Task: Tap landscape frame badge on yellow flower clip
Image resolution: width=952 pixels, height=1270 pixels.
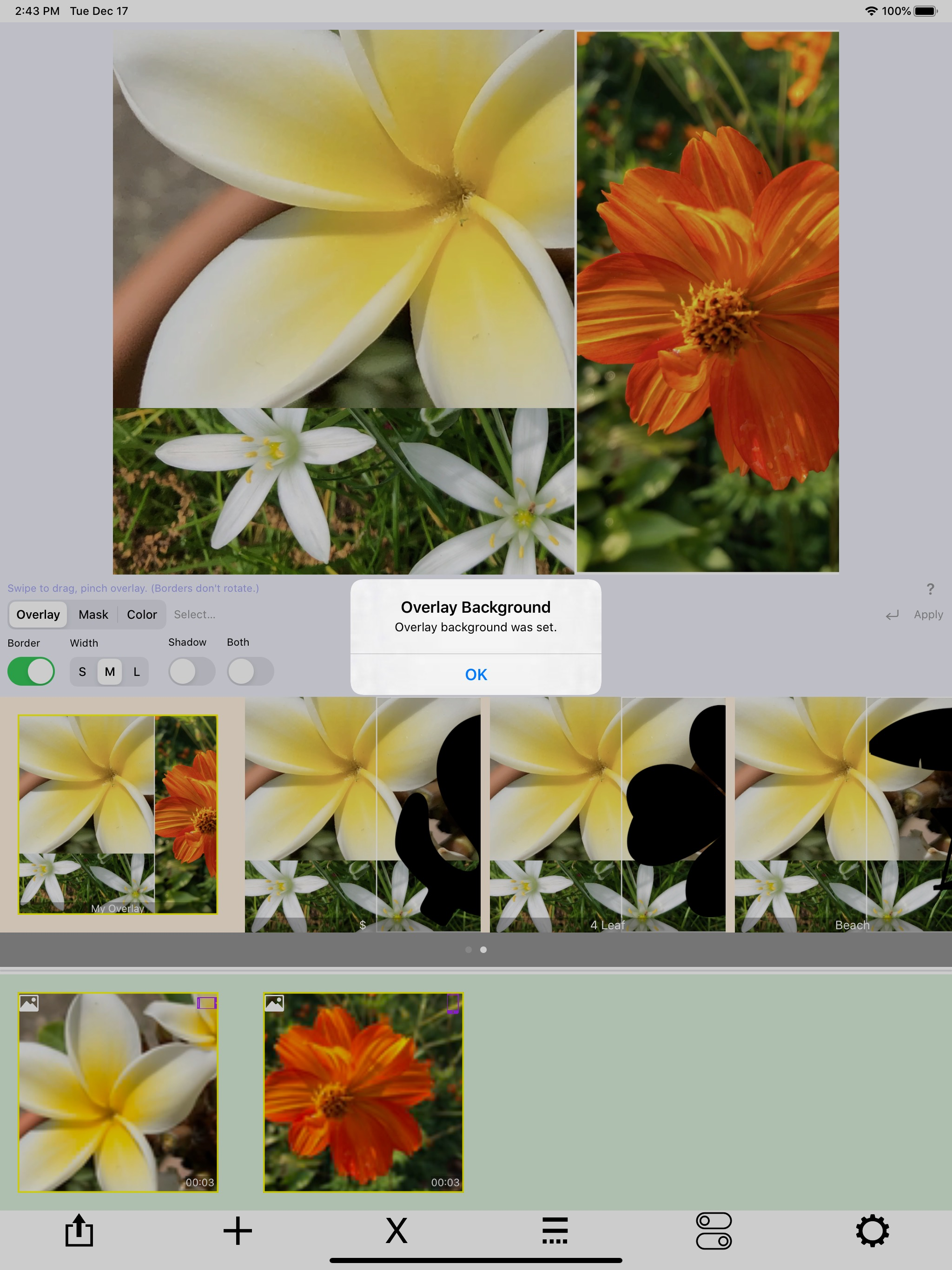Action: coord(207,1003)
